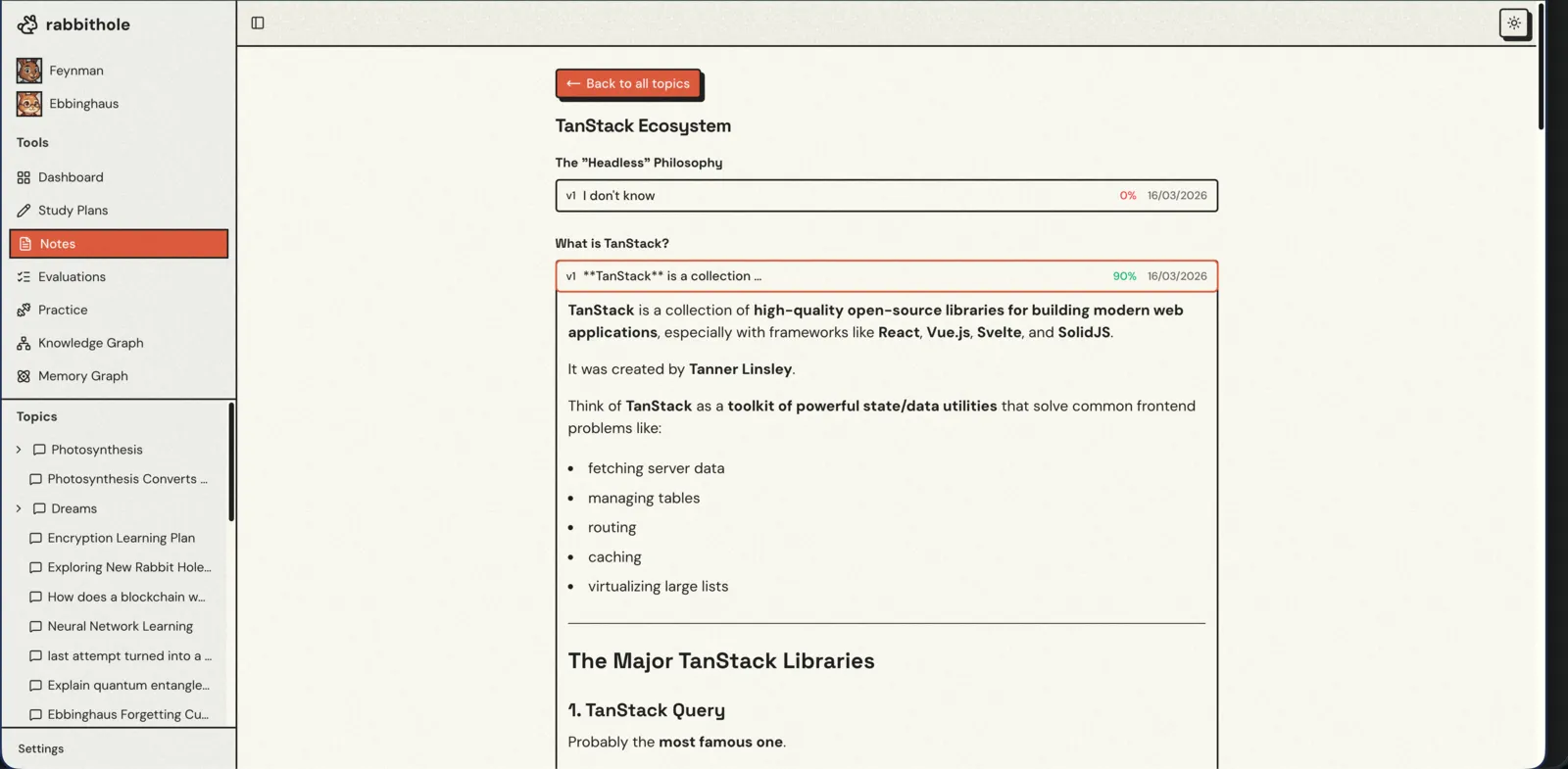Click The Major TanStack Libraries heading
1568x769 pixels.
coord(721,660)
